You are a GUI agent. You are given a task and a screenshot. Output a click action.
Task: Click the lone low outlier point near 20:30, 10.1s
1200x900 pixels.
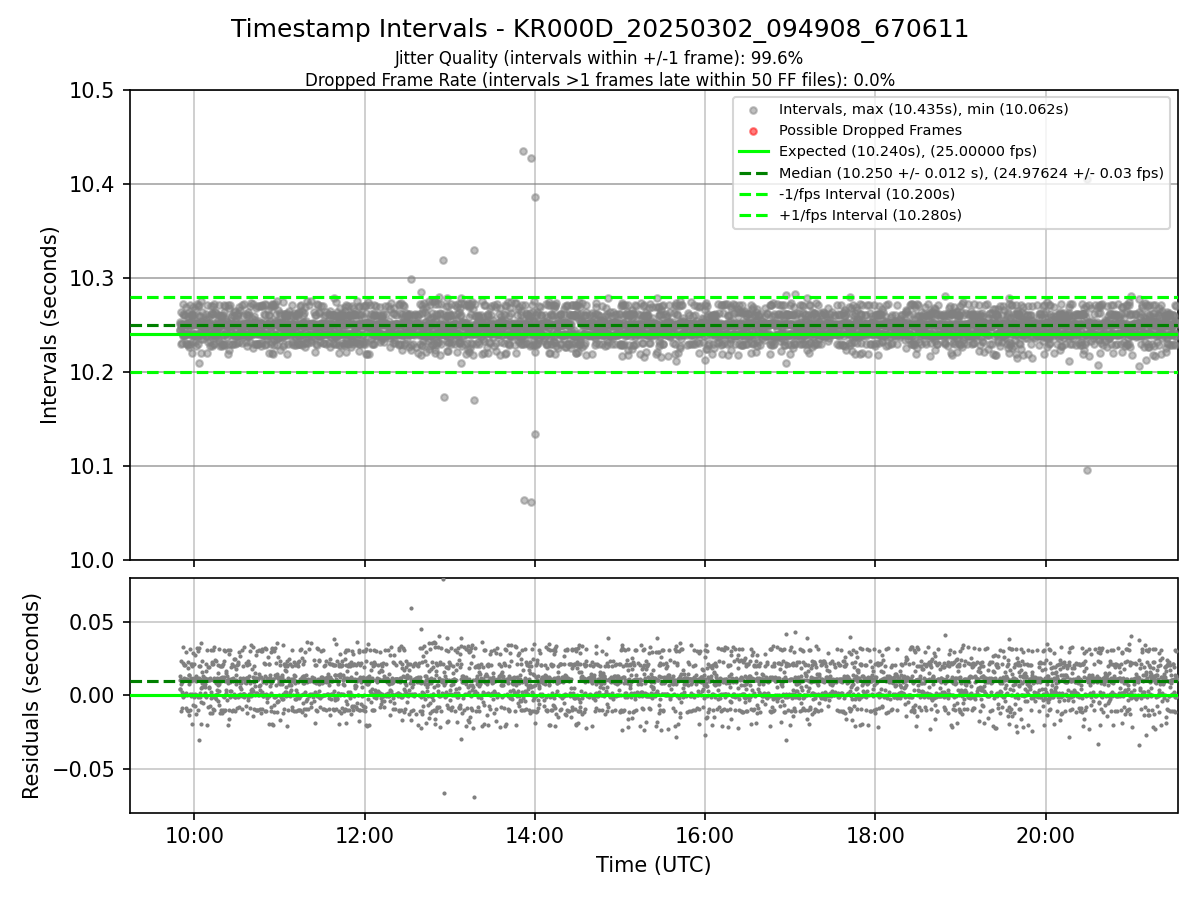1087,470
